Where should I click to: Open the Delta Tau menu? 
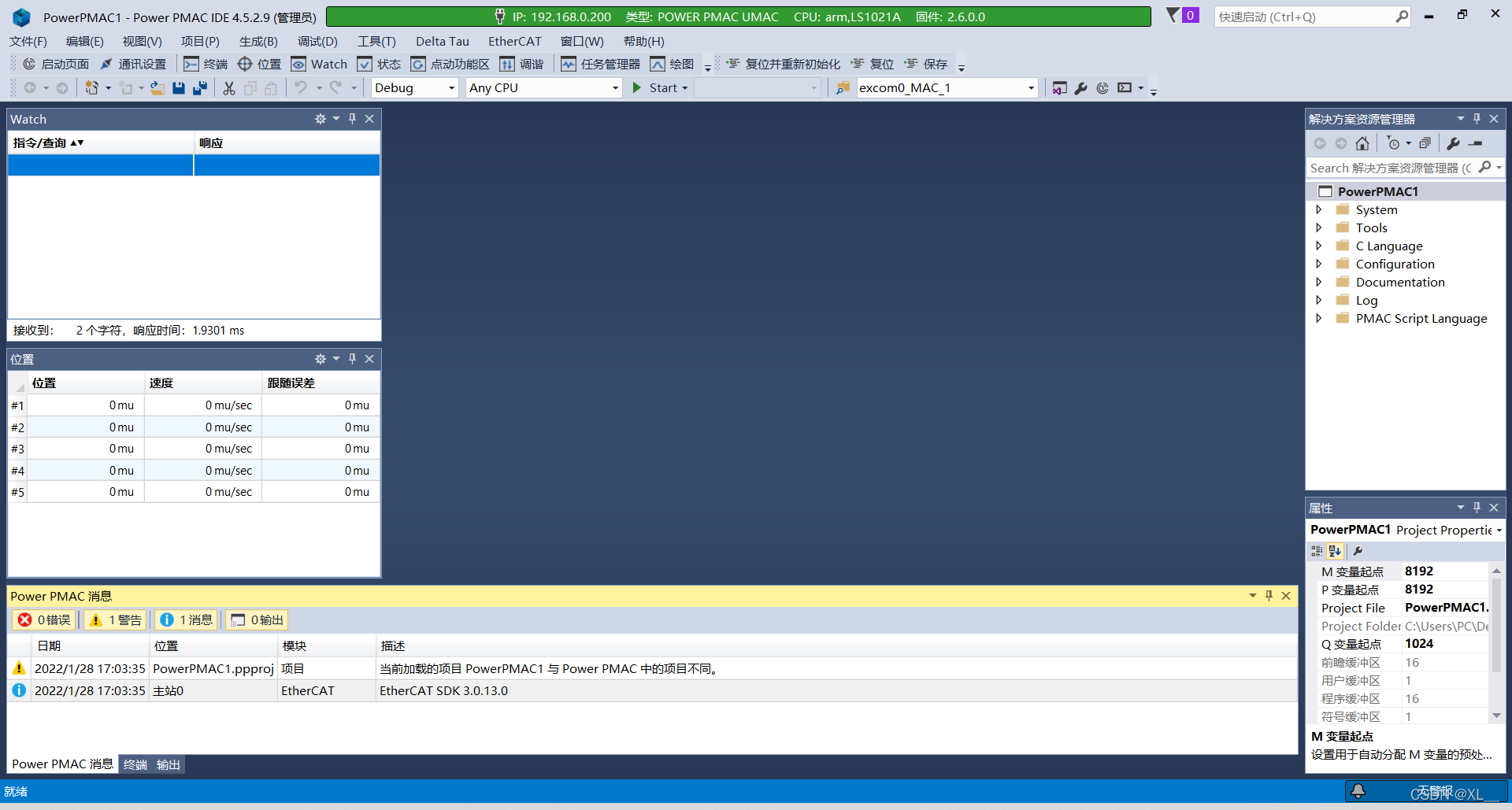[443, 42]
